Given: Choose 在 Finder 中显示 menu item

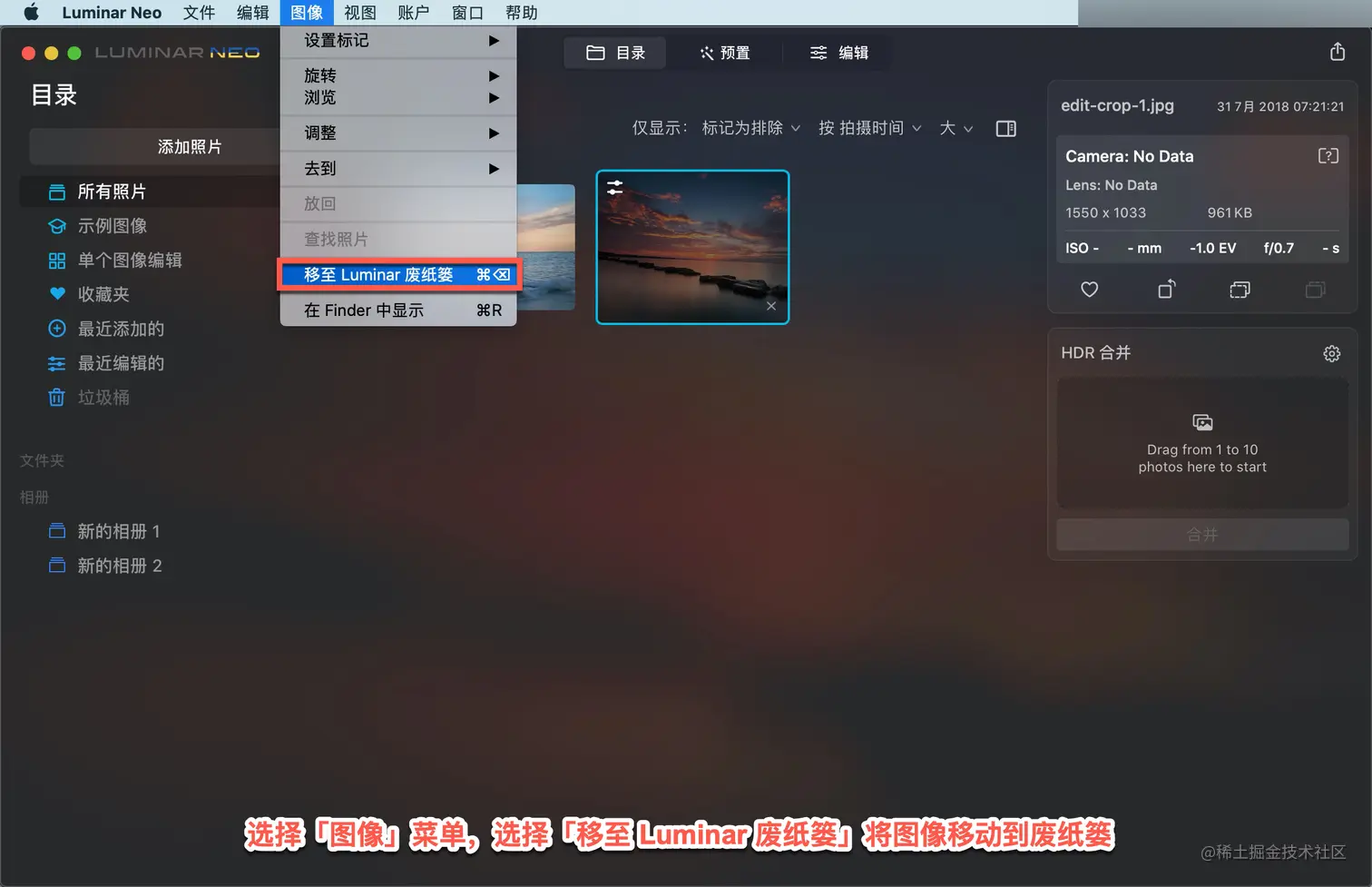Looking at the screenshot, I should click(x=398, y=310).
